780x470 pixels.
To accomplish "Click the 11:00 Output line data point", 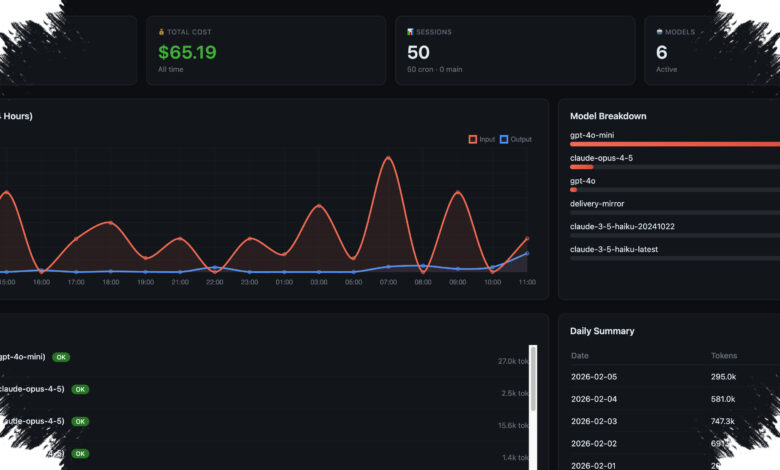I will click(x=527, y=253).
